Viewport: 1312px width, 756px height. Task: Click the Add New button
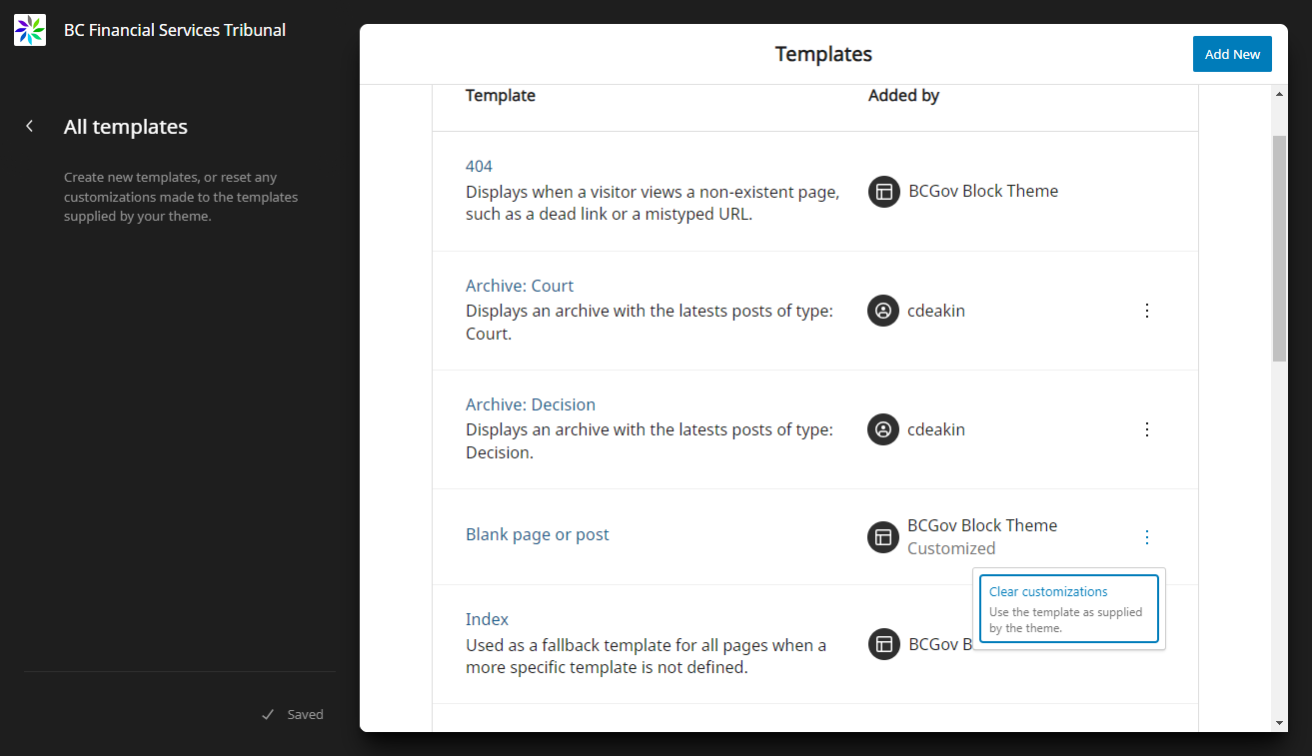(1232, 54)
